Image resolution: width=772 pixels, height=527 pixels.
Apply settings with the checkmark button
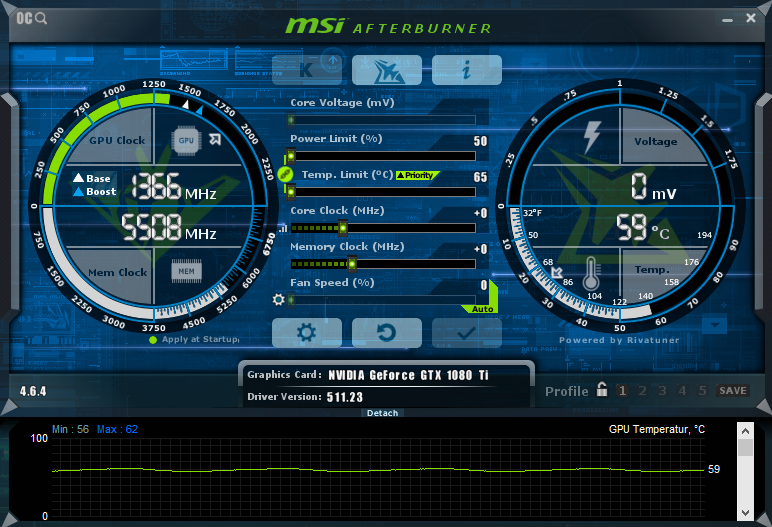point(467,333)
